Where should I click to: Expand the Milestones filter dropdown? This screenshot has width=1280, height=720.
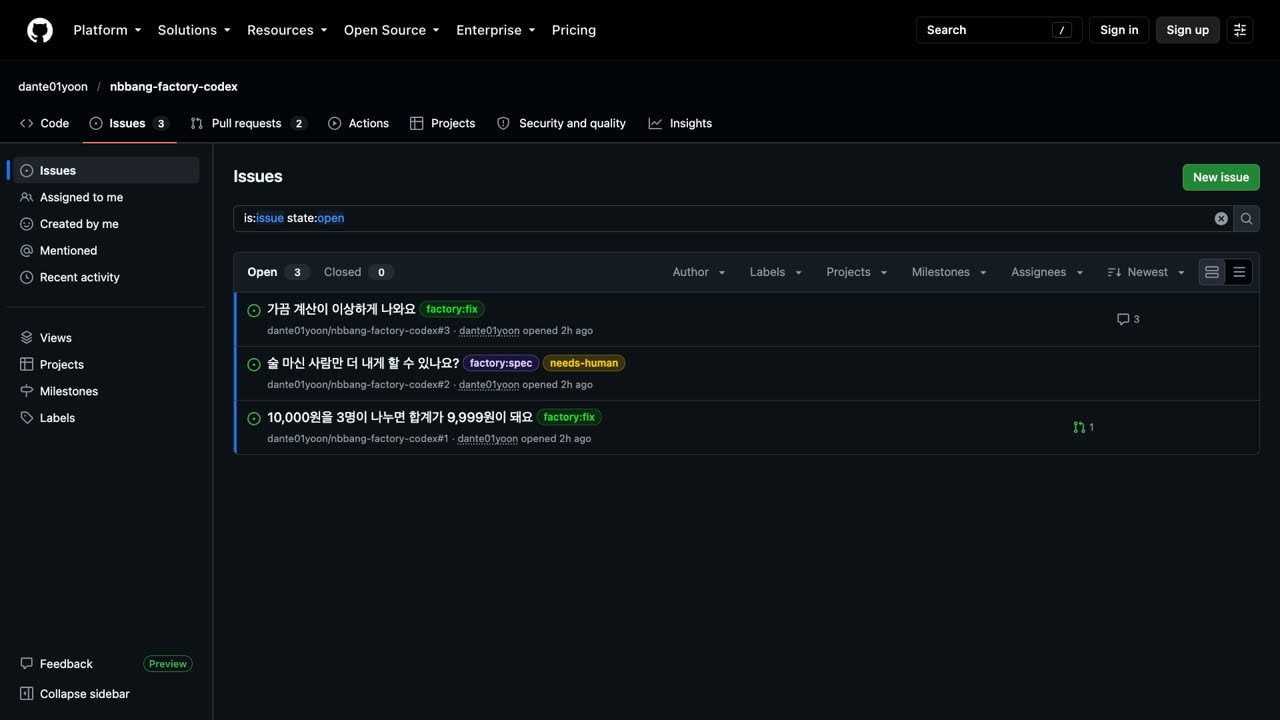949,272
